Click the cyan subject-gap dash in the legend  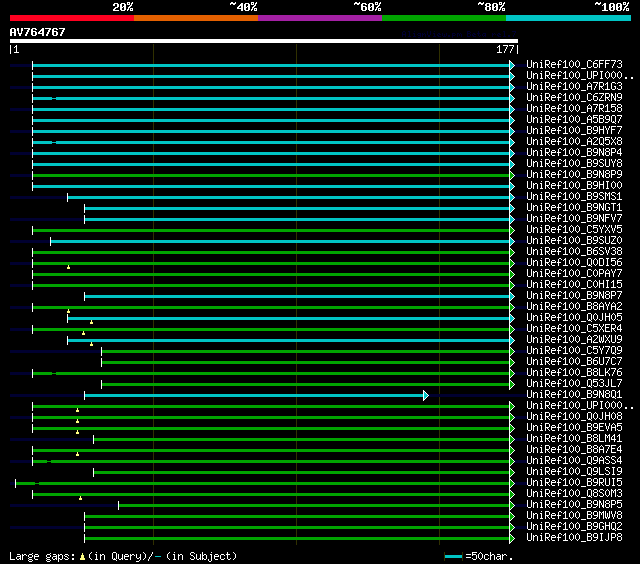pos(158,557)
